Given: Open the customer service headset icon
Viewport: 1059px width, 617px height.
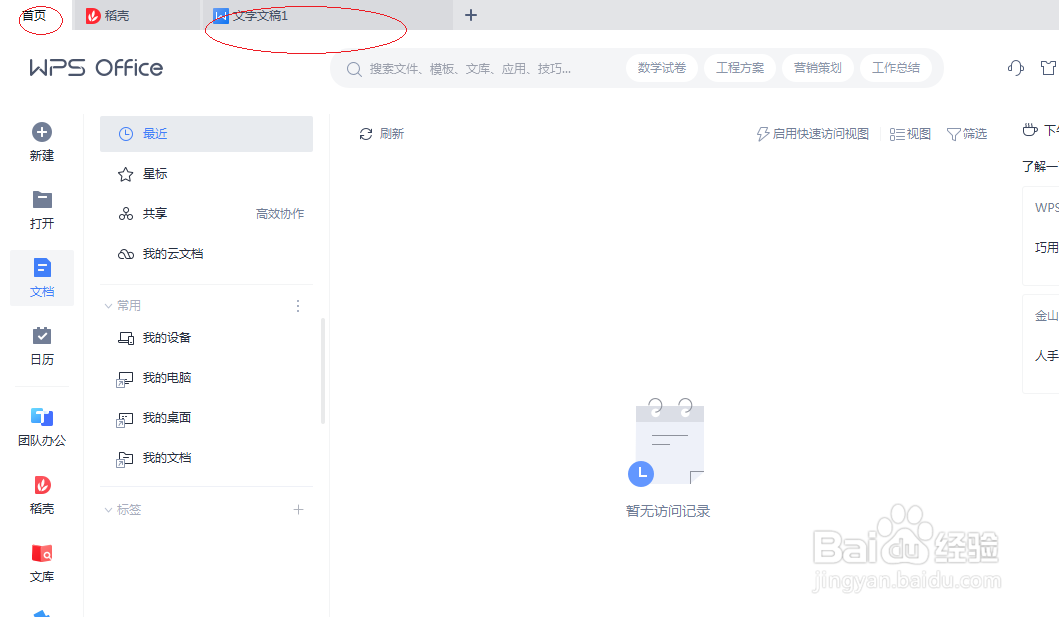Looking at the screenshot, I should [x=1016, y=68].
